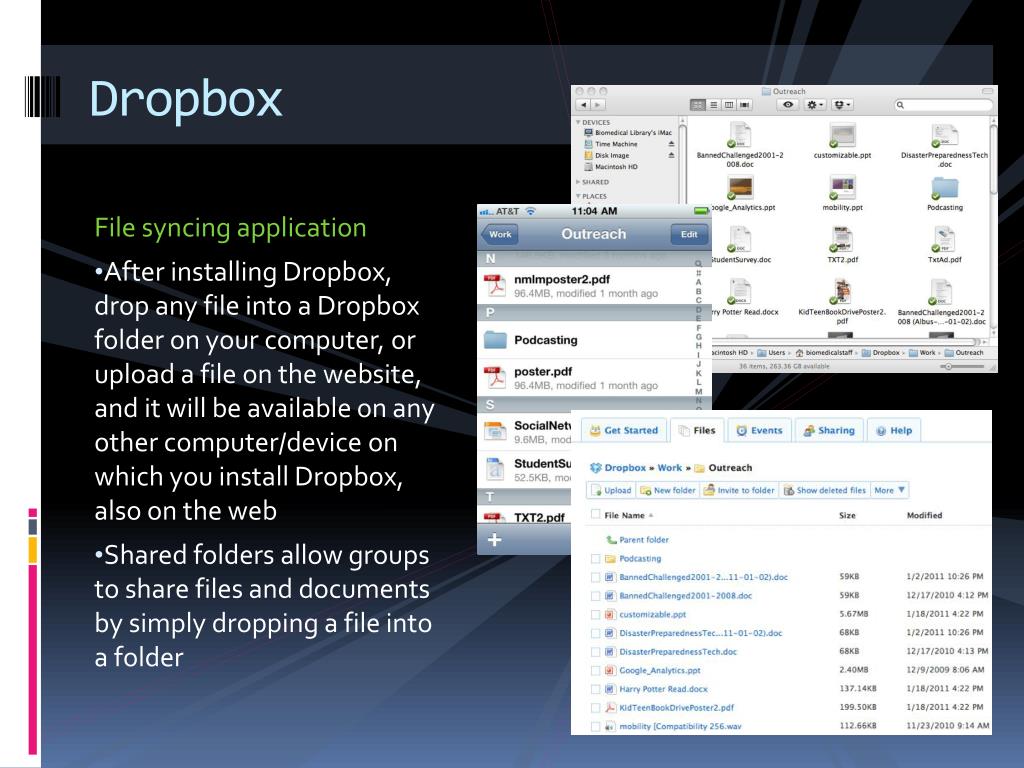
Task: Click the Upload icon button on web
Action: tap(611, 491)
